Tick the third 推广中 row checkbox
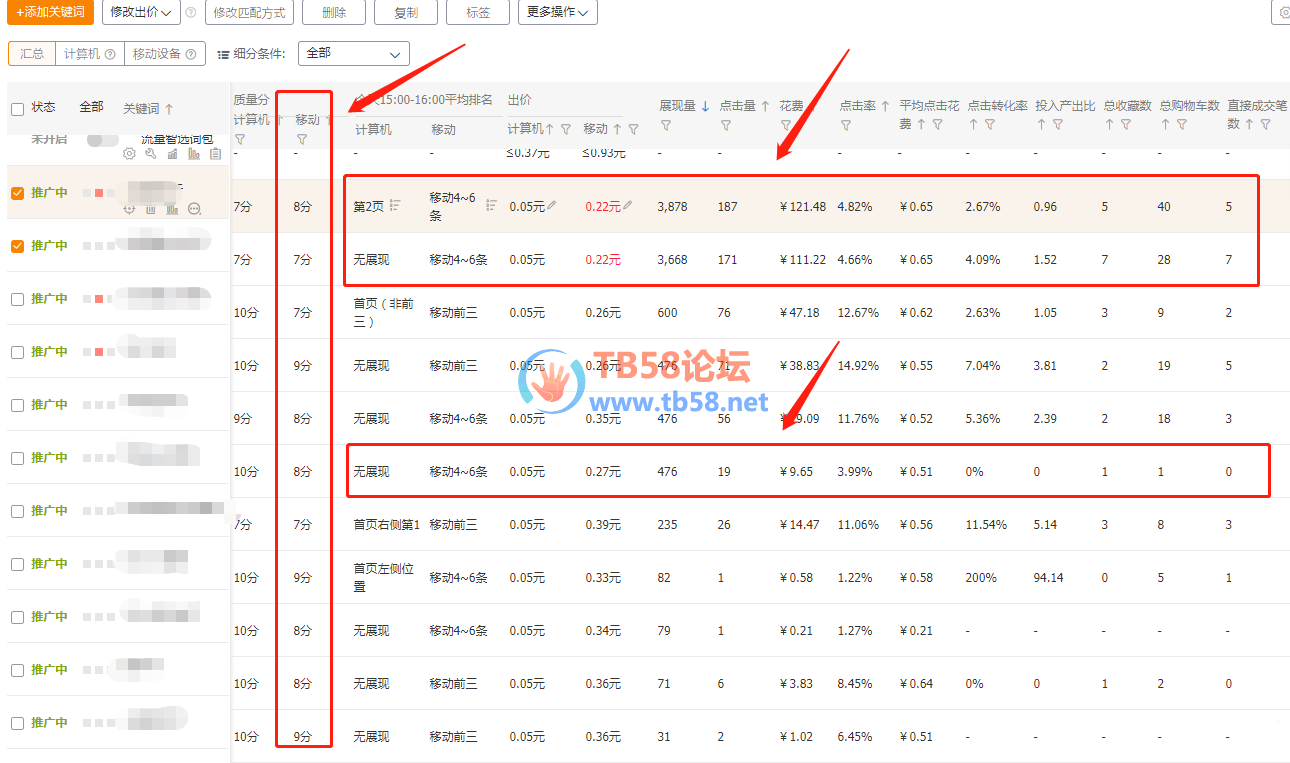 click(x=17, y=299)
